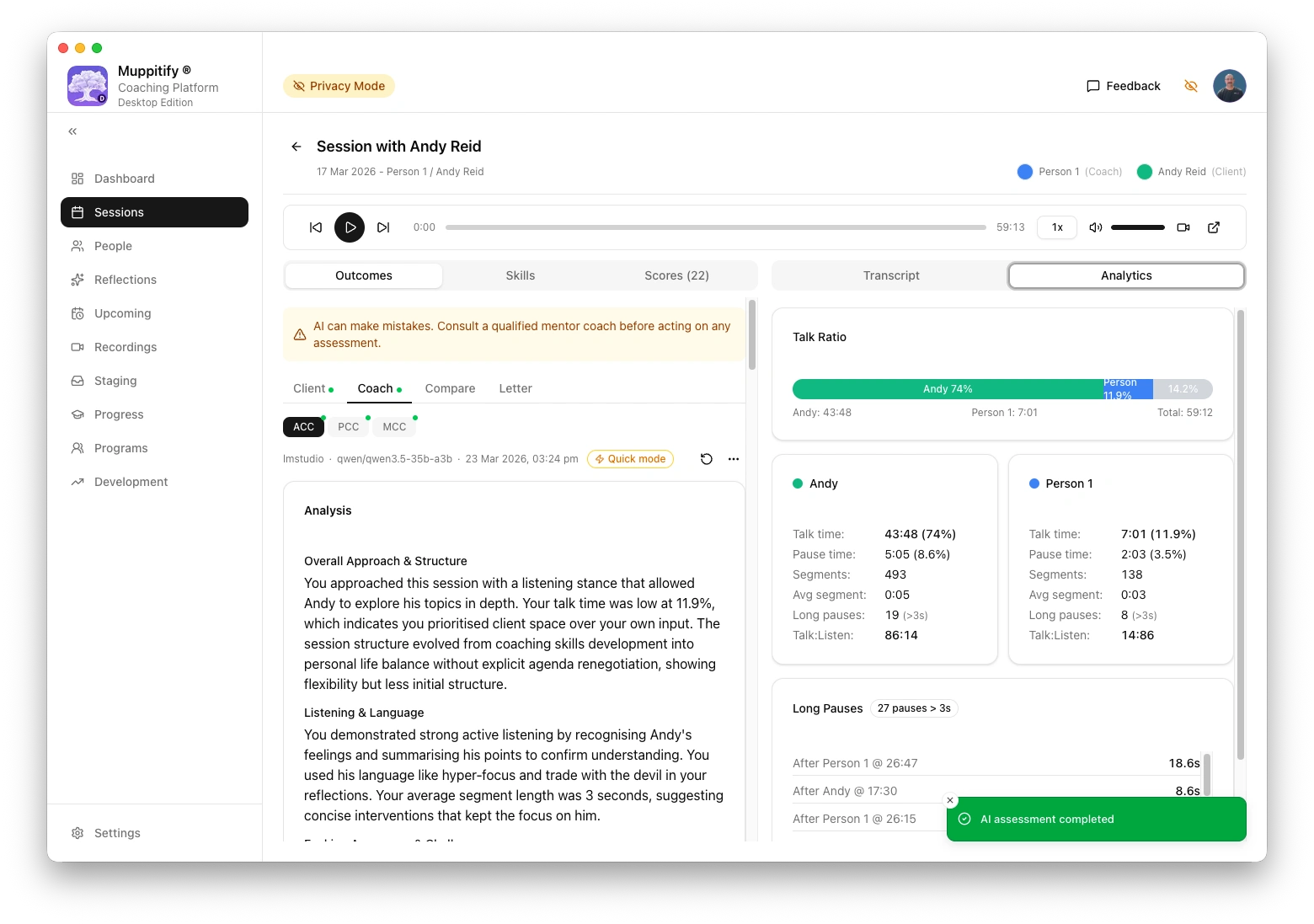
Task: Dismiss the AI assessment completed notification
Action: 950,800
